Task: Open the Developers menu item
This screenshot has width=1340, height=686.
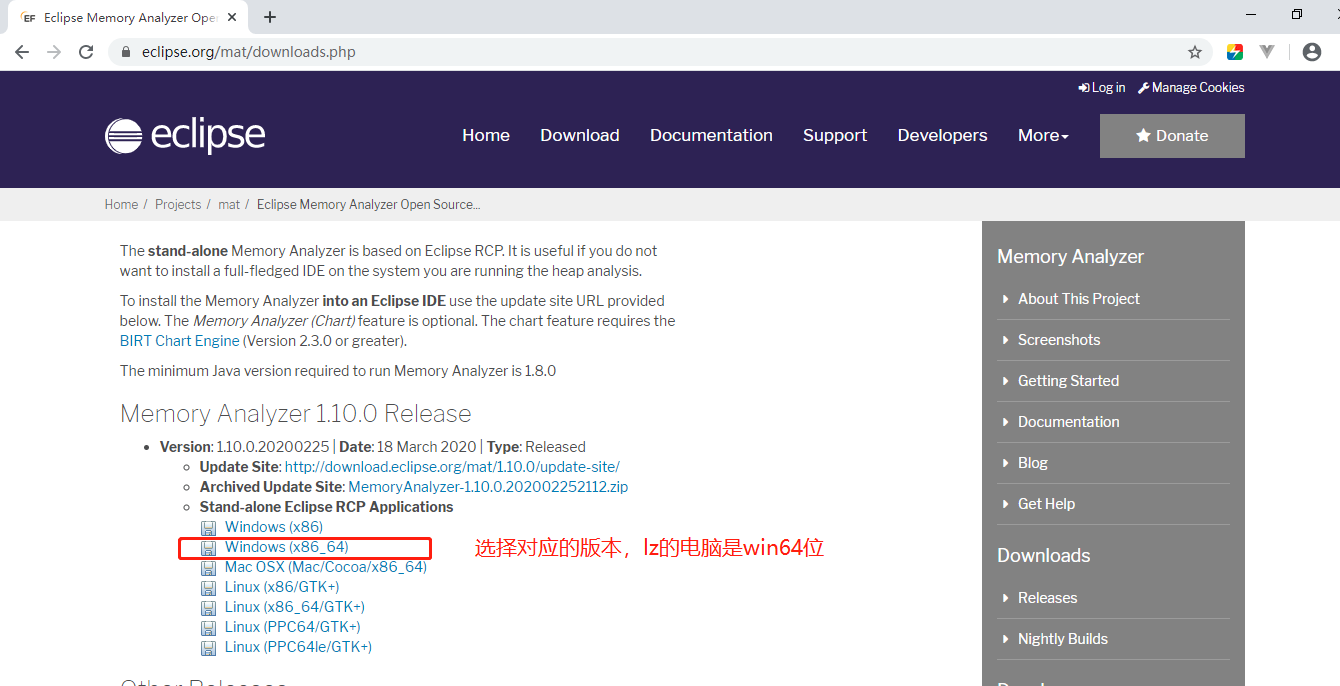Action: [942, 135]
